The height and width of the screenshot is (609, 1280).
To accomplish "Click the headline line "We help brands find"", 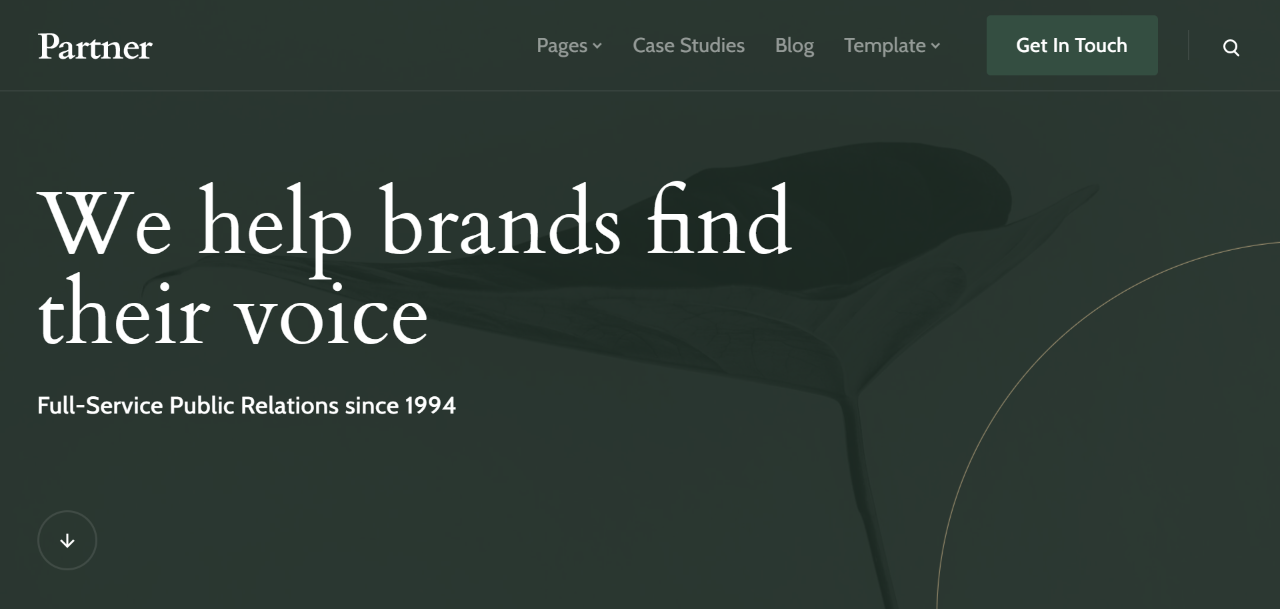I will click(x=414, y=223).
